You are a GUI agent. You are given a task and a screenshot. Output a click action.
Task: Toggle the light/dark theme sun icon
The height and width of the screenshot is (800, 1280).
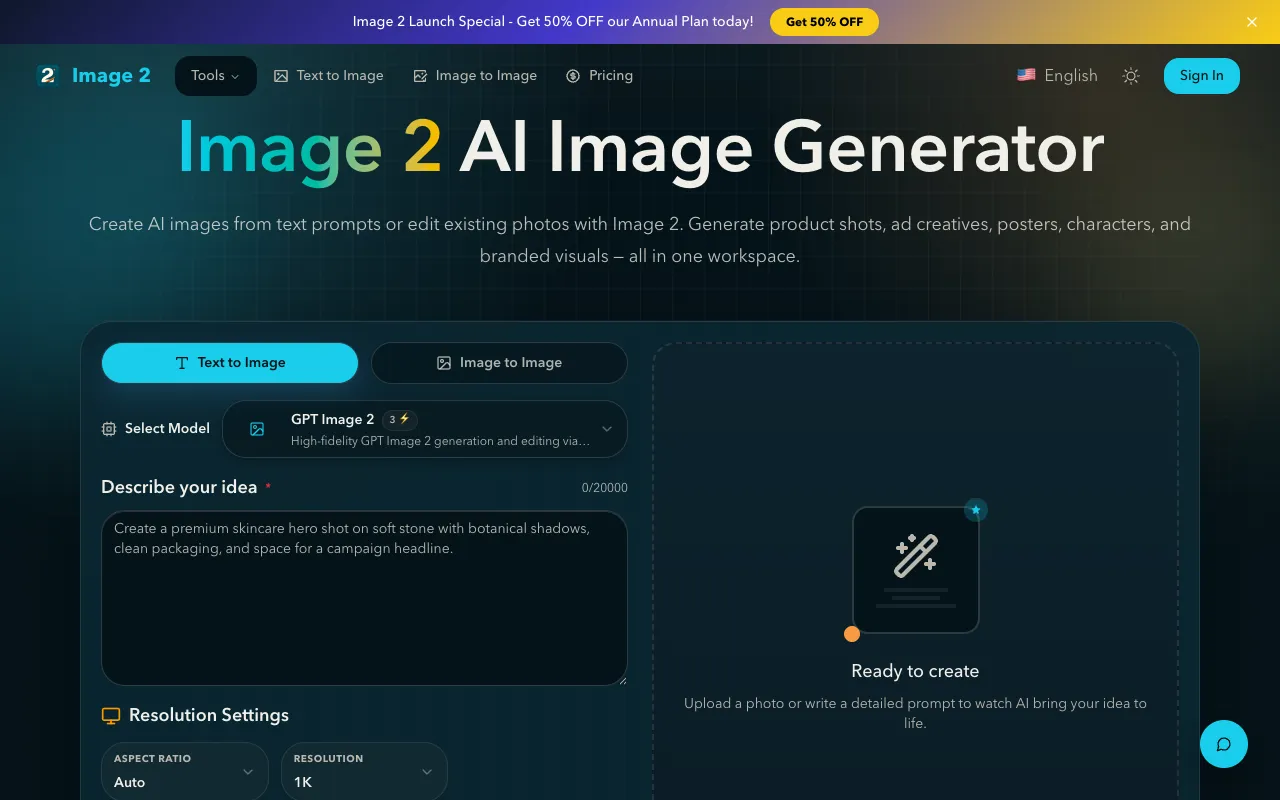(x=1131, y=76)
